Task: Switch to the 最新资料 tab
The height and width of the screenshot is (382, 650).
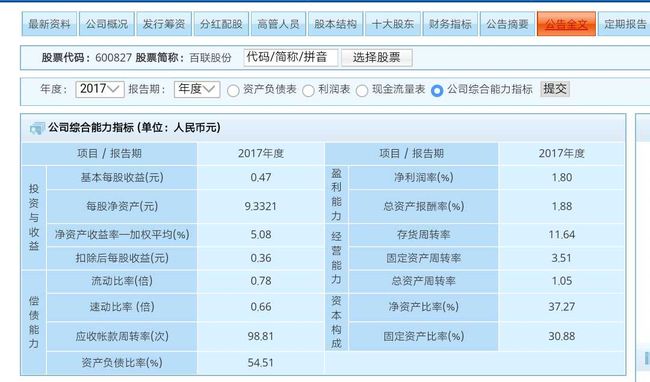Action: (x=49, y=24)
